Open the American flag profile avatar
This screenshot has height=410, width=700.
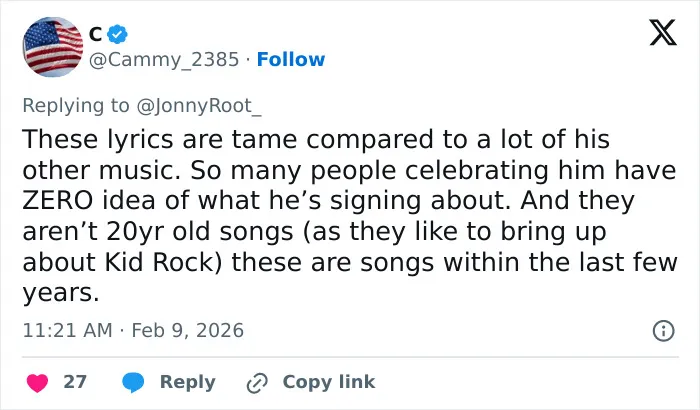click(53, 47)
